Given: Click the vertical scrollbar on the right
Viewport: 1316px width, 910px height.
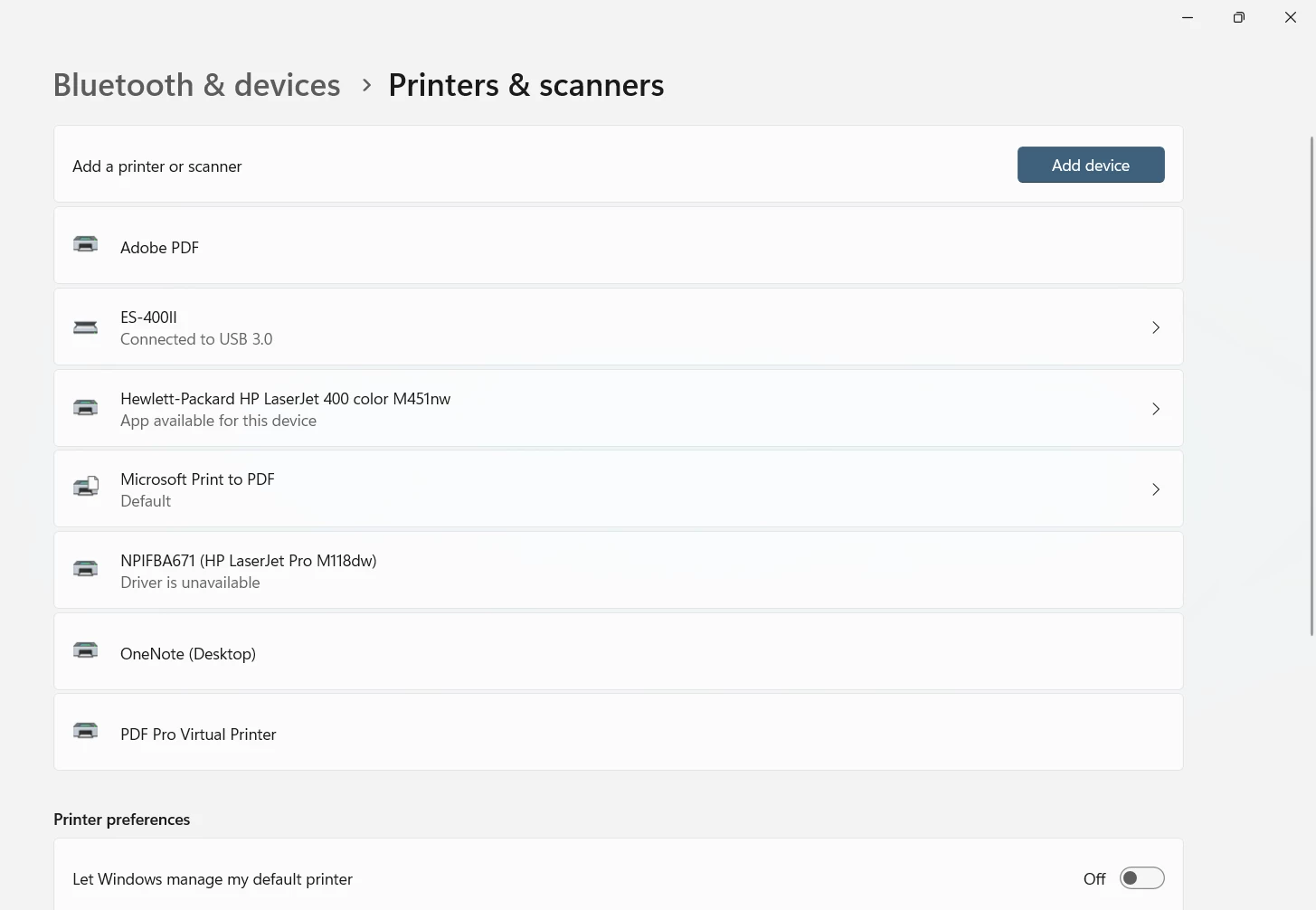Looking at the screenshot, I should 1312,386.
